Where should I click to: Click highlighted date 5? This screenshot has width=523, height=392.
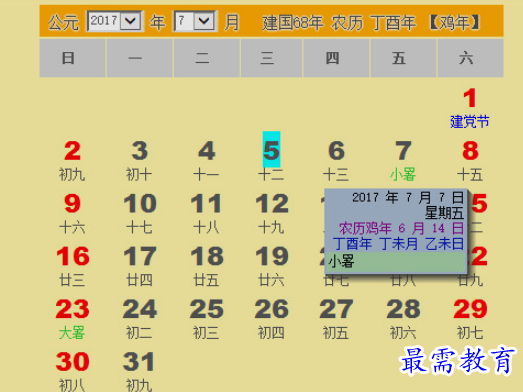point(271,149)
